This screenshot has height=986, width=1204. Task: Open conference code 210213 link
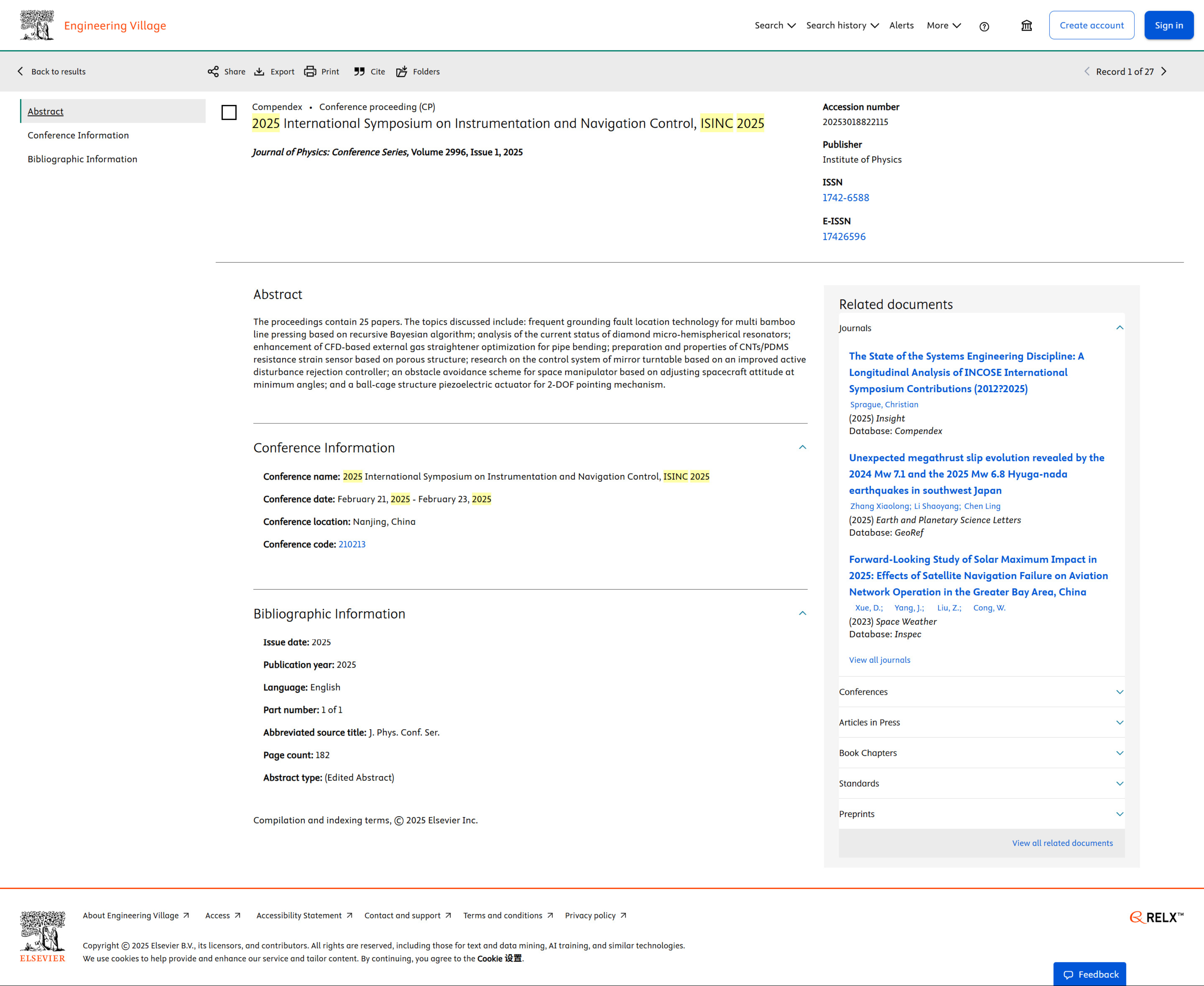(x=351, y=544)
